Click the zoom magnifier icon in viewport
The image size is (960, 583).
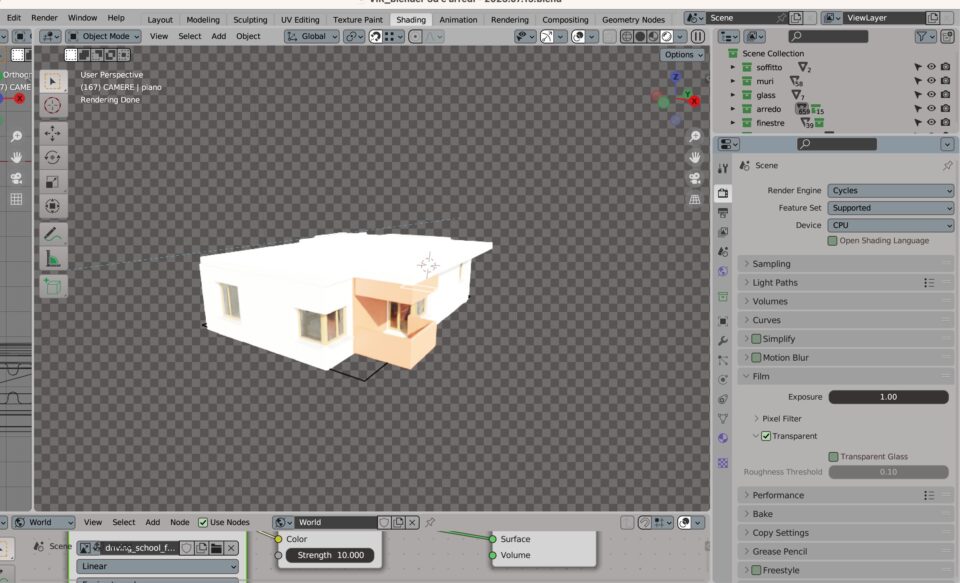coord(695,136)
